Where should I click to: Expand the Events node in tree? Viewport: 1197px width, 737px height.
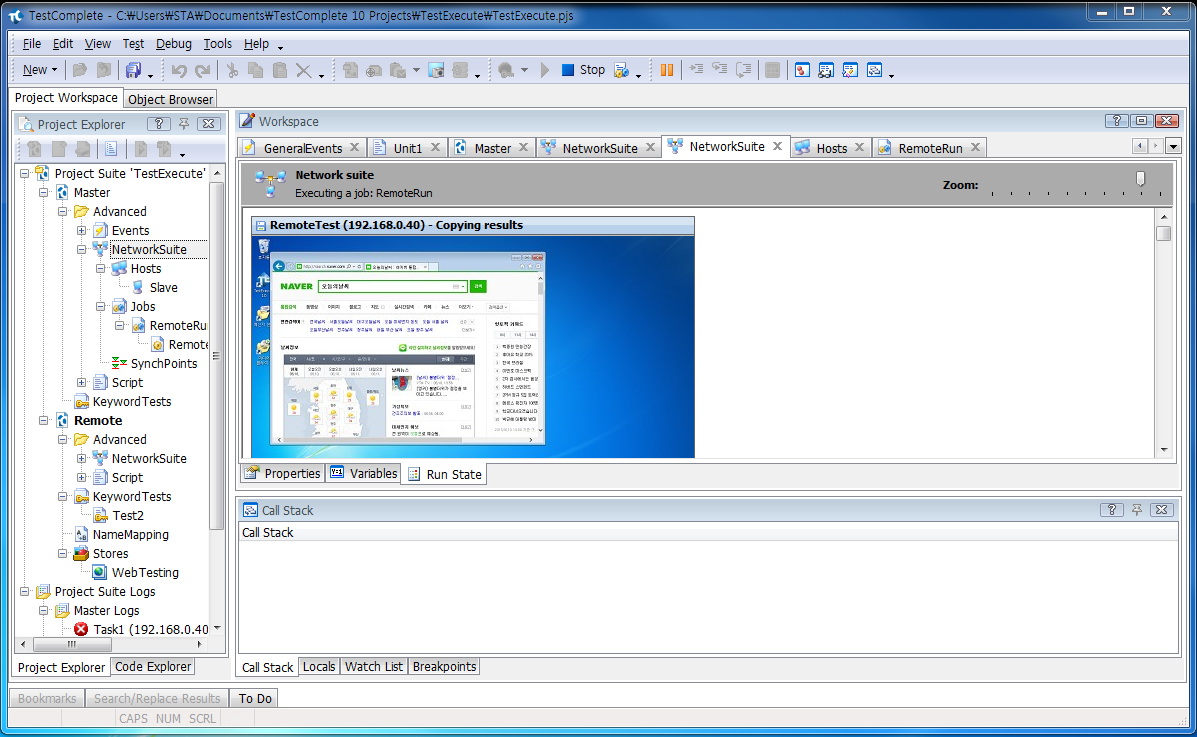(82, 231)
